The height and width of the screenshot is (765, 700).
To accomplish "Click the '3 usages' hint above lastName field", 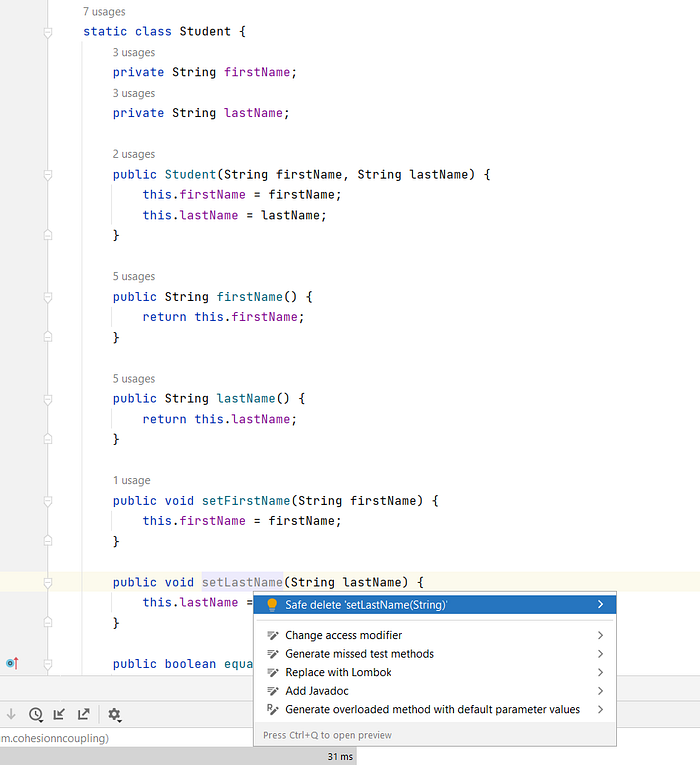I will click(x=134, y=93).
